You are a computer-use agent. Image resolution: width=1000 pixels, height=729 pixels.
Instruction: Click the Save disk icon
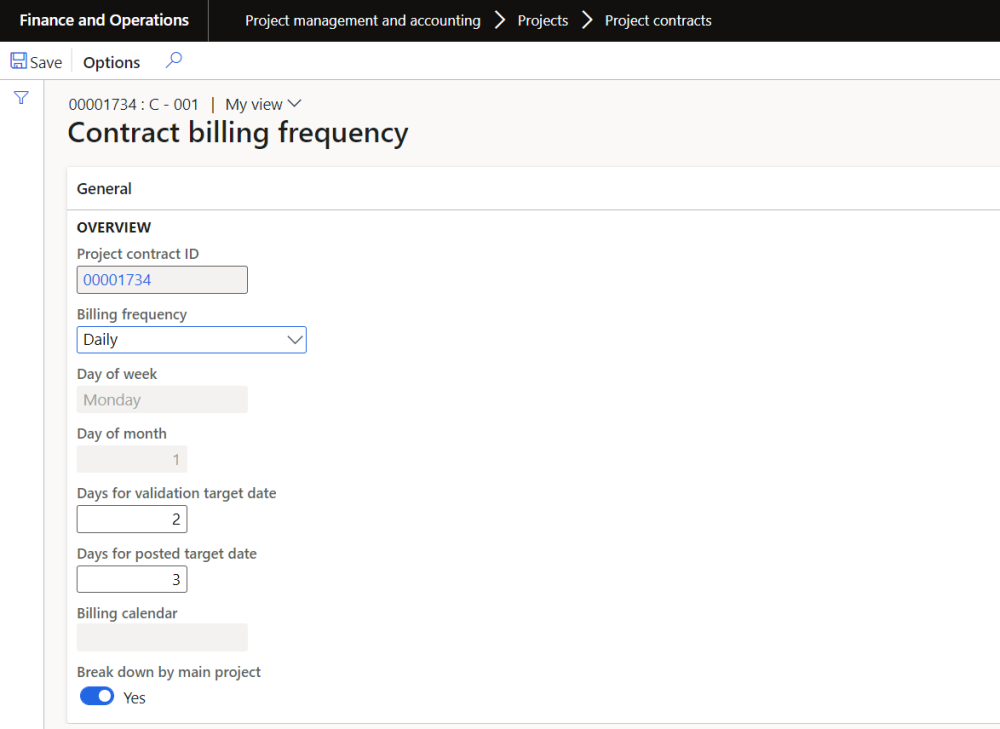point(19,62)
